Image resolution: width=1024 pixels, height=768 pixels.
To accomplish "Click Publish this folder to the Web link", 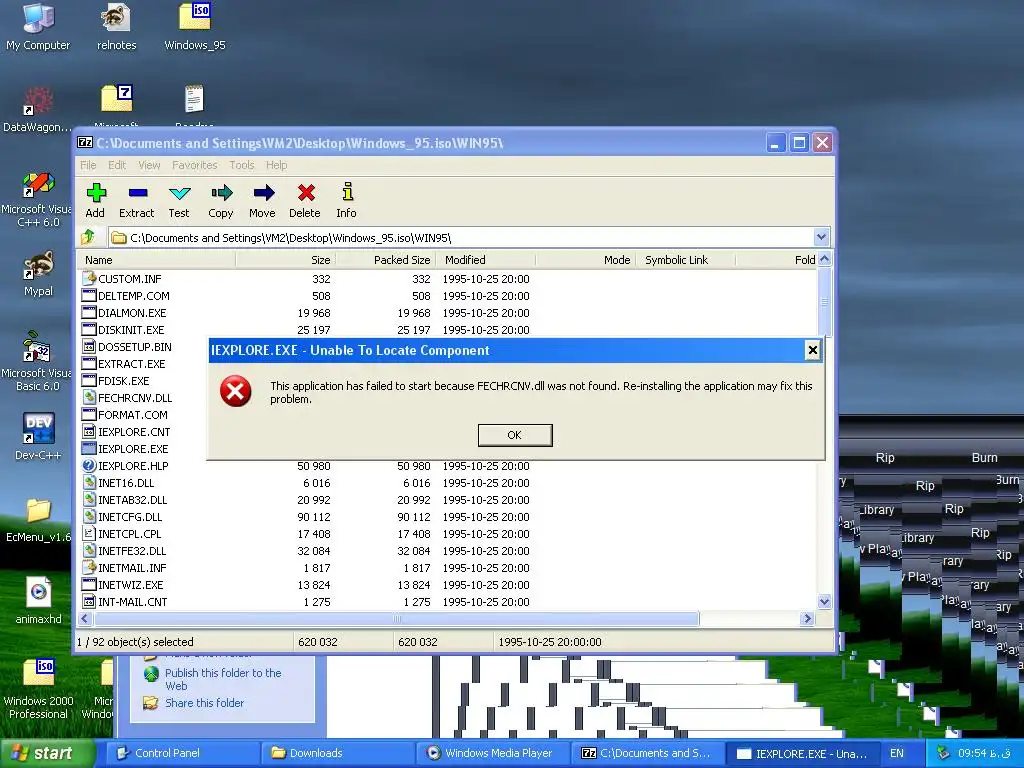I will 223,679.
